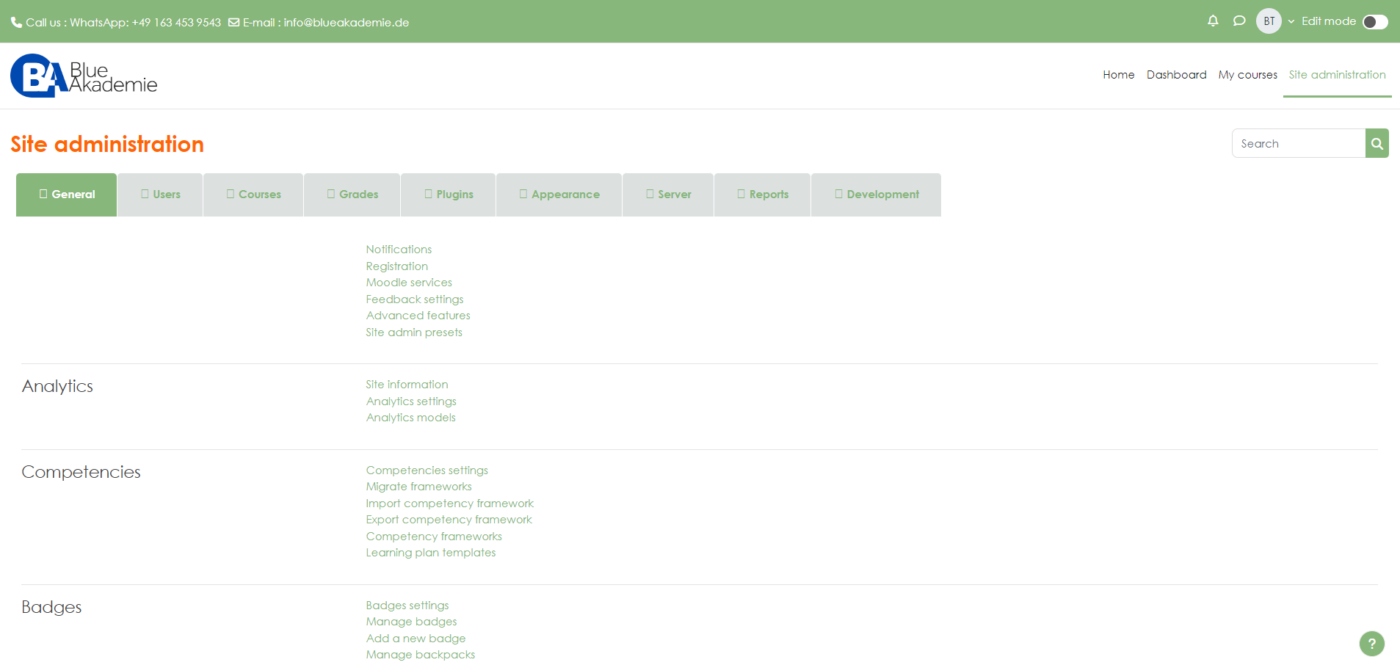Click the Site administration page heading
The image size is (1400, 665).
pyautogui.click(x=107, y=144)
